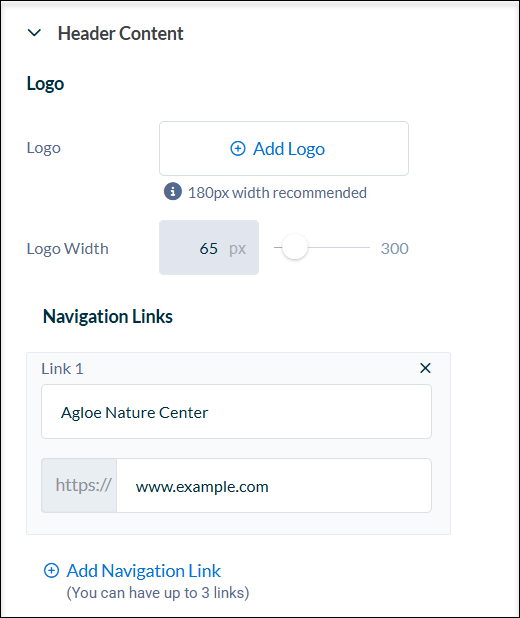Click the https:// prefix box
The image size is (520, 618).
79,486
